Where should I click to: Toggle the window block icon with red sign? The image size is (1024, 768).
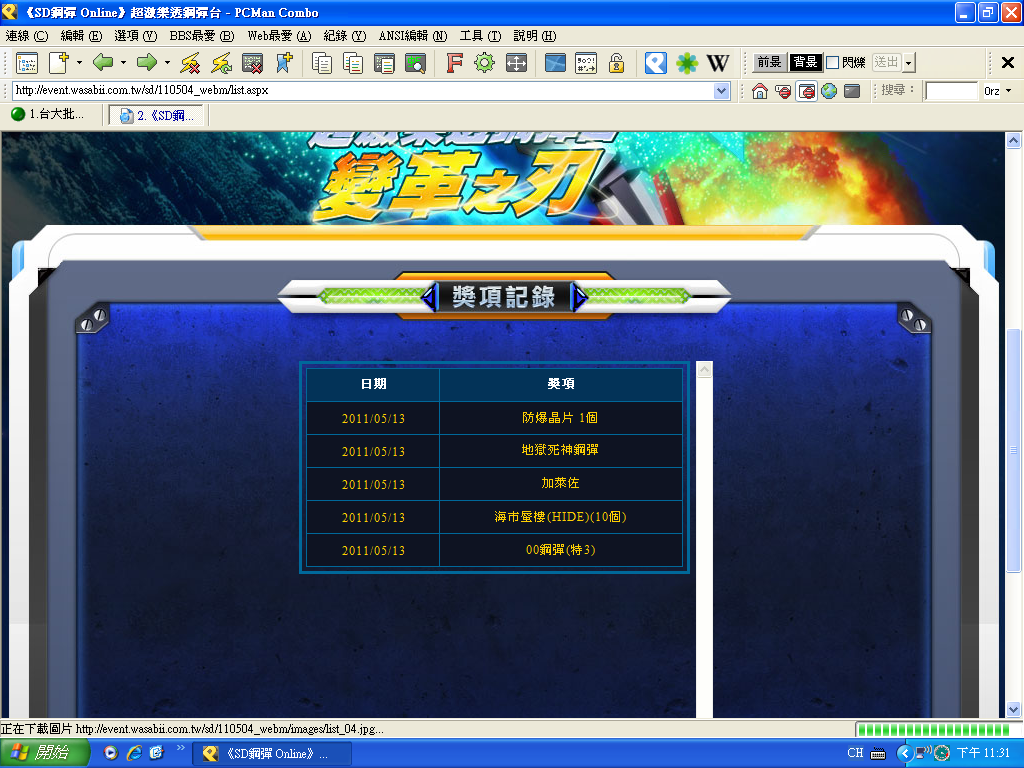[807, 91]
